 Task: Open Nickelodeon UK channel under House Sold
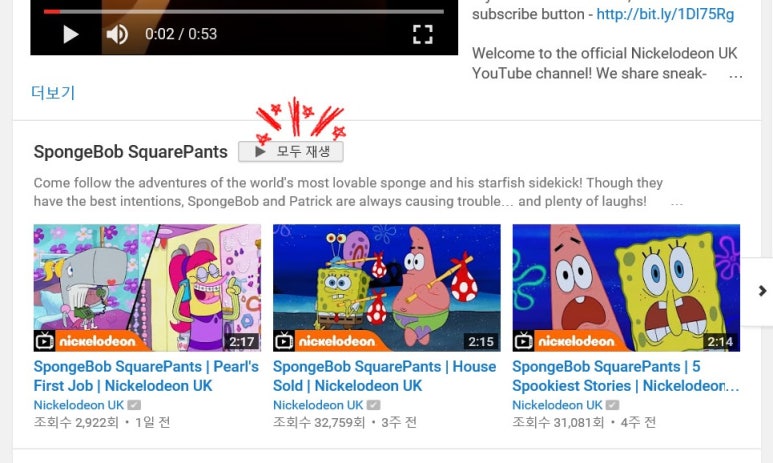point(318,405)
